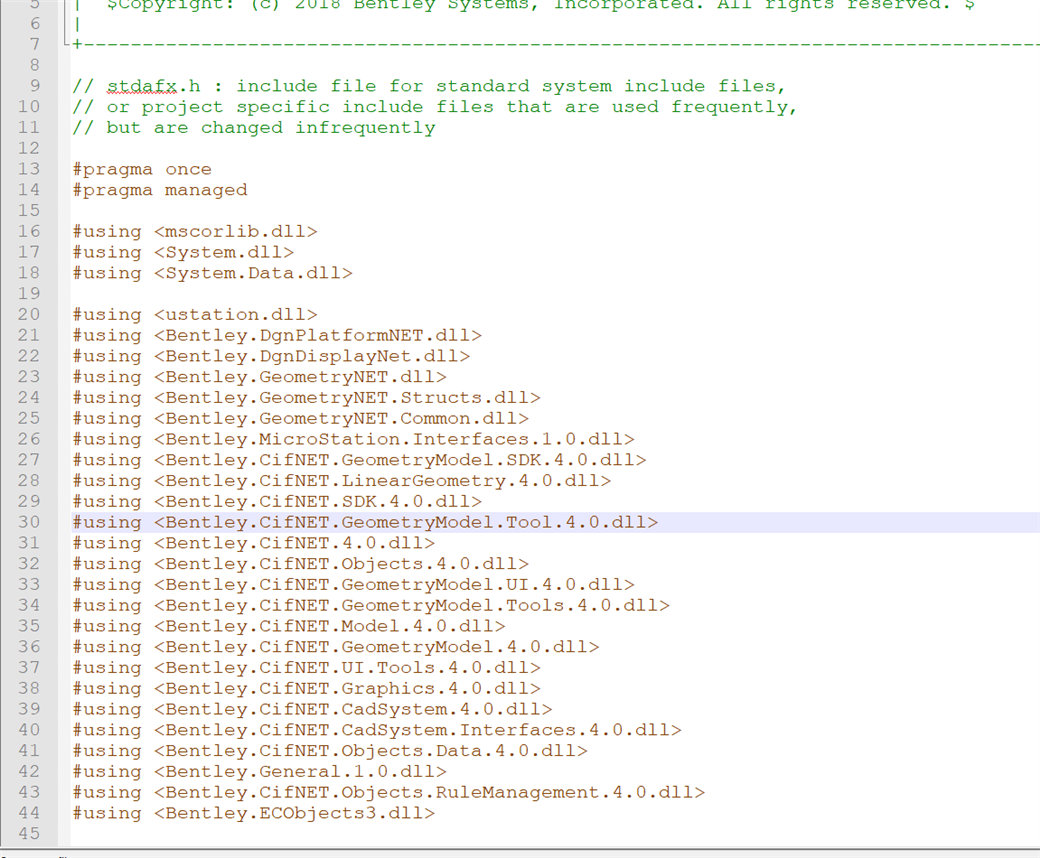The width and height of the screenshot is (1040, 858).
Task: Click the Bentley.CifNET.LinearGeometry.4.0.dll line
Action: 342,481
